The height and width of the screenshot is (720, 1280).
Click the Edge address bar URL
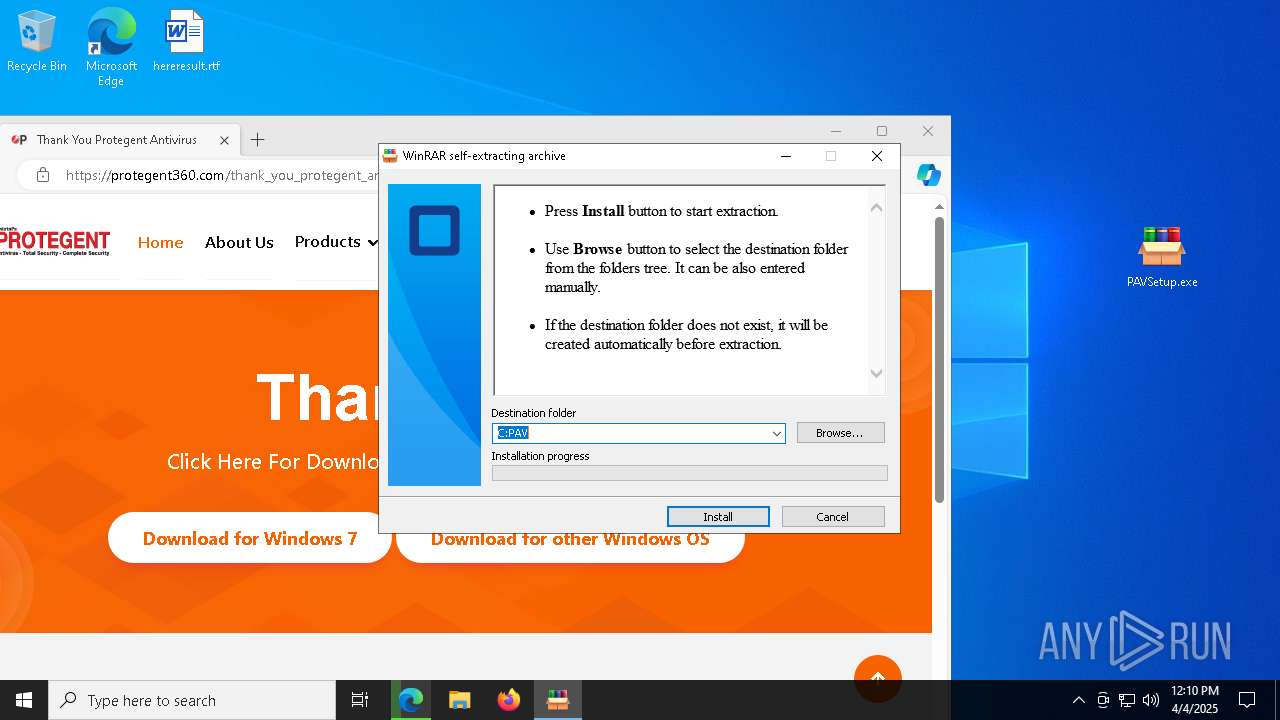pyautogui.click(x=222, y=175)
